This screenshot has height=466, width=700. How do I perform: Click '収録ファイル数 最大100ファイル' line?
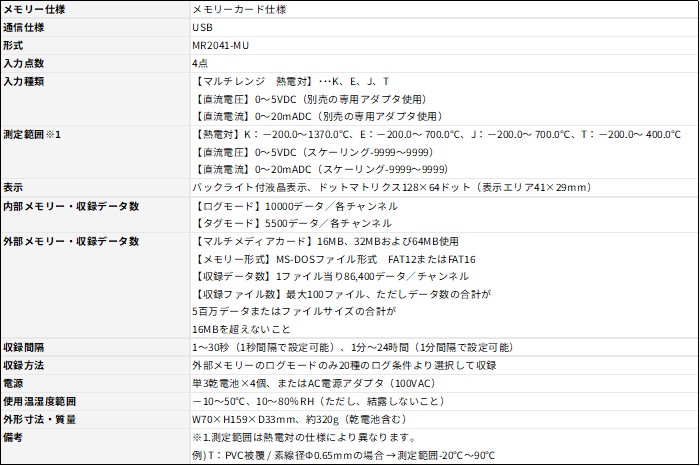point(343,295)
